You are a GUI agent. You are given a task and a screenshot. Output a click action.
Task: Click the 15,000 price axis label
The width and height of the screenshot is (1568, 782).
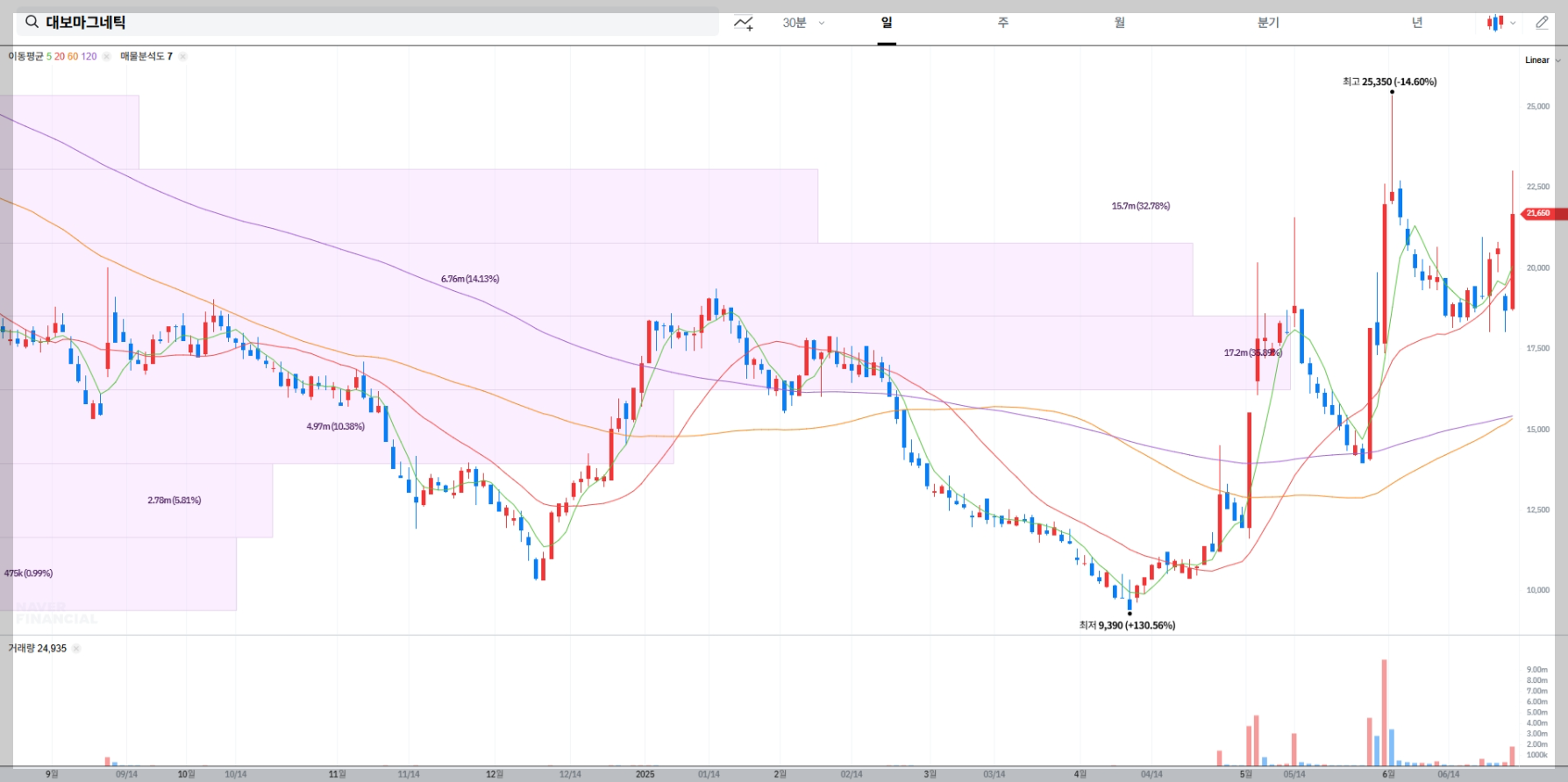click(1538, 430)
